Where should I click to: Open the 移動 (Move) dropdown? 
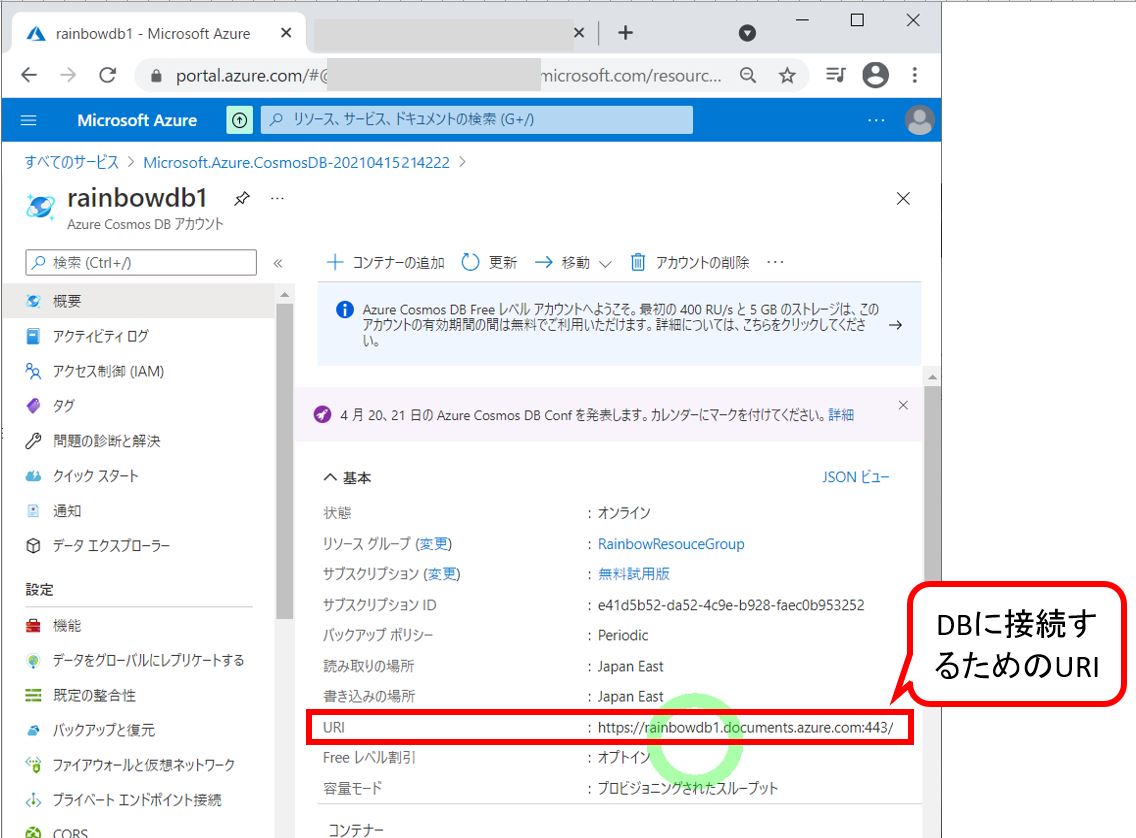573,262
